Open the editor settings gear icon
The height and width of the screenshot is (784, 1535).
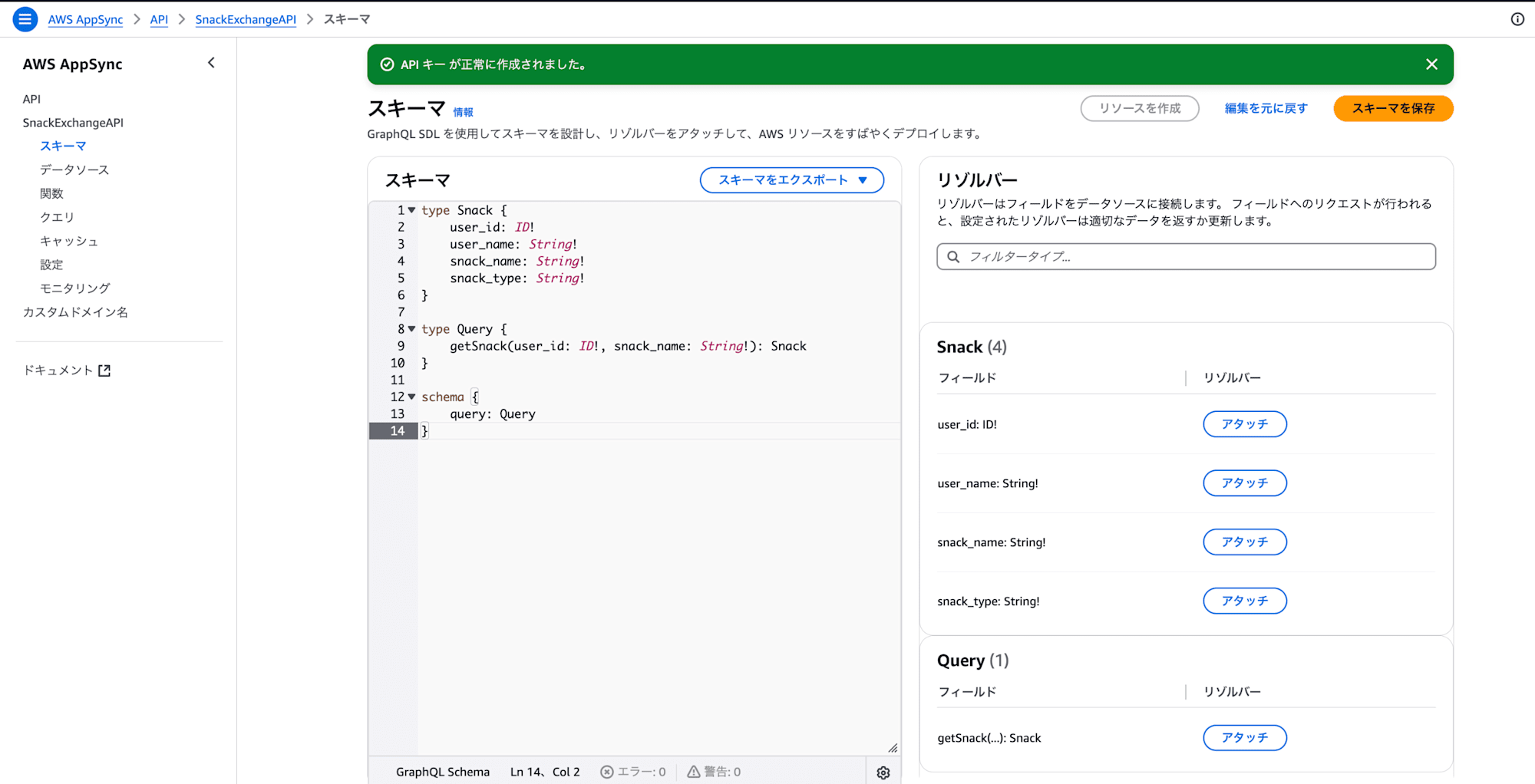click(883, 772)
